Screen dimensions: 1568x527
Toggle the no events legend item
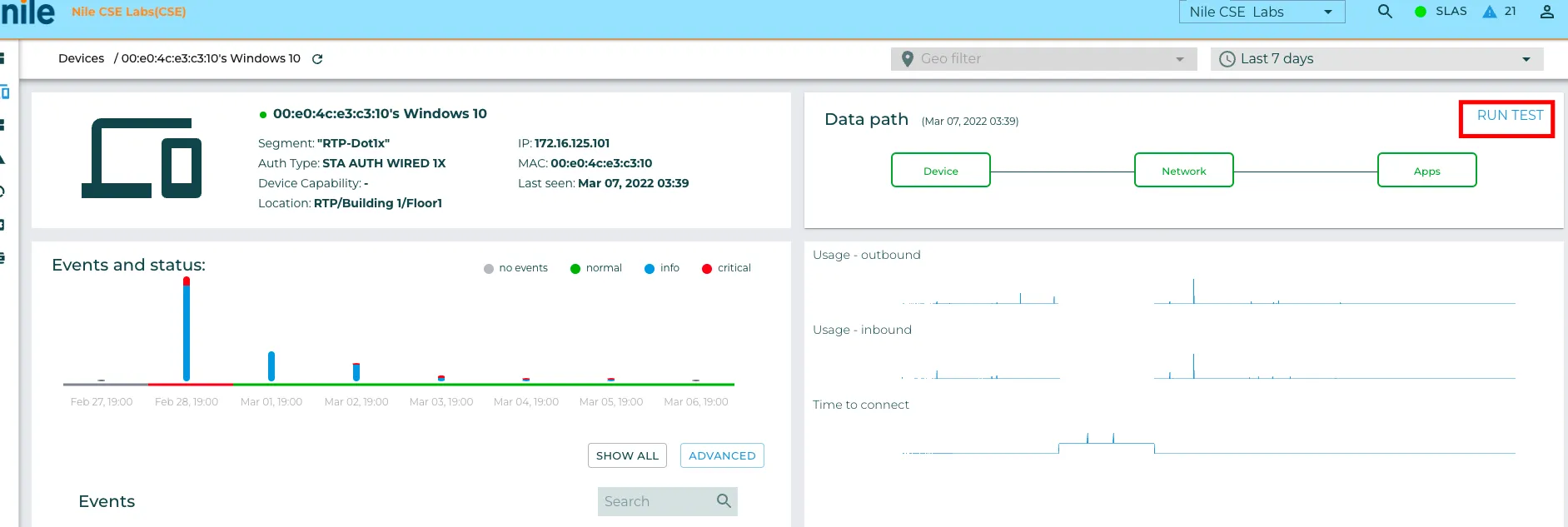tap(515, 268)
